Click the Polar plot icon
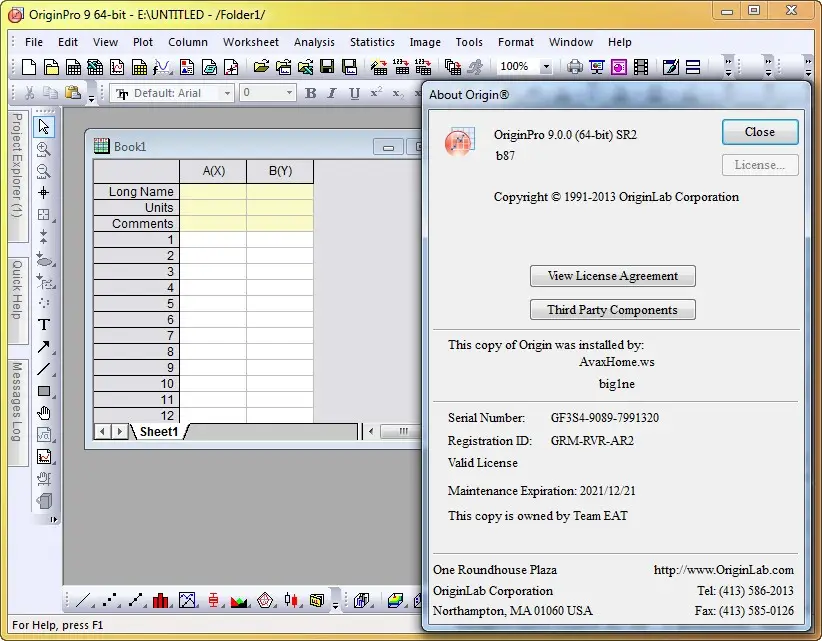The height and width of the screenshot is (641, 822). [265, 600]
